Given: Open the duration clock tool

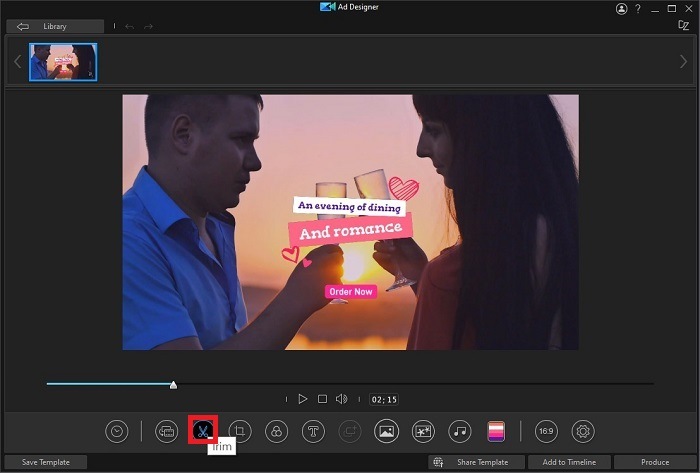Looking at the screenshot, I should coord(118,431).
